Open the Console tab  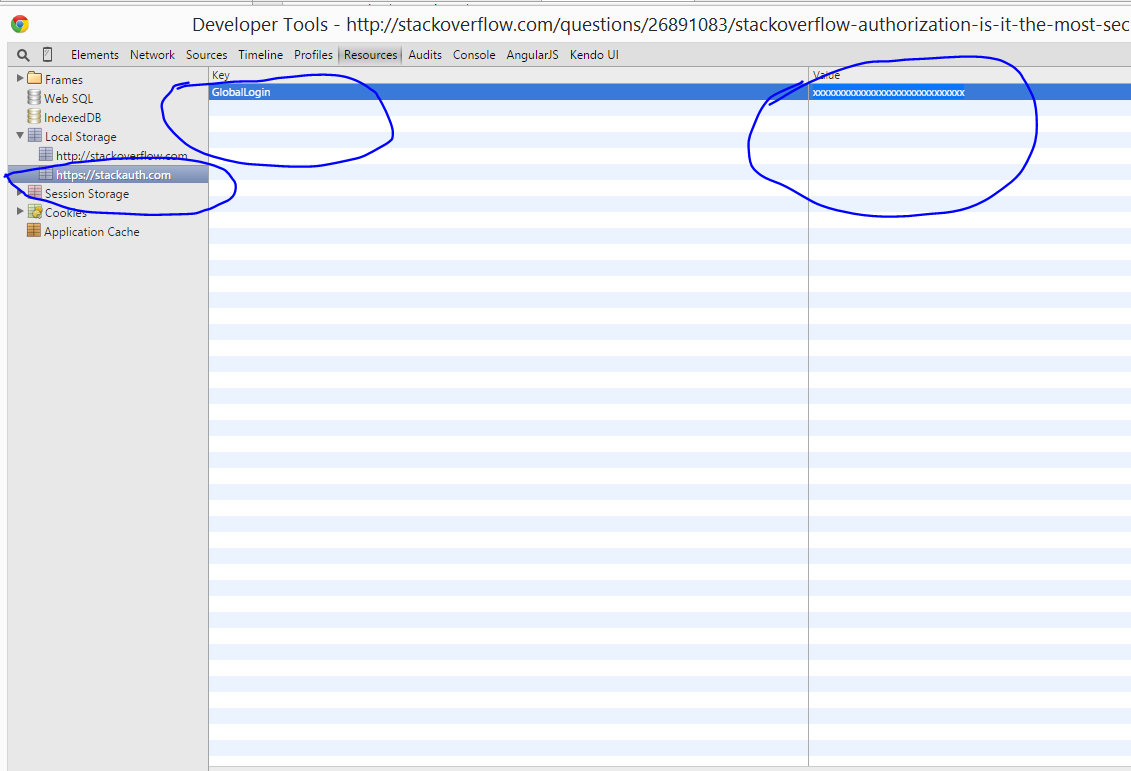point(474,55)
